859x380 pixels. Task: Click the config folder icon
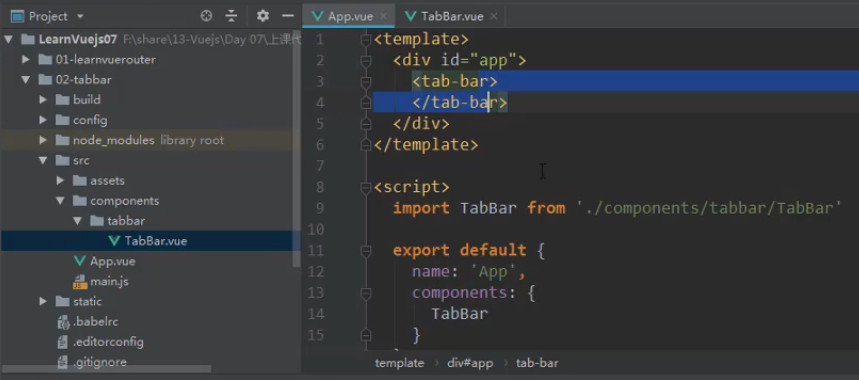tap(62, 120)
